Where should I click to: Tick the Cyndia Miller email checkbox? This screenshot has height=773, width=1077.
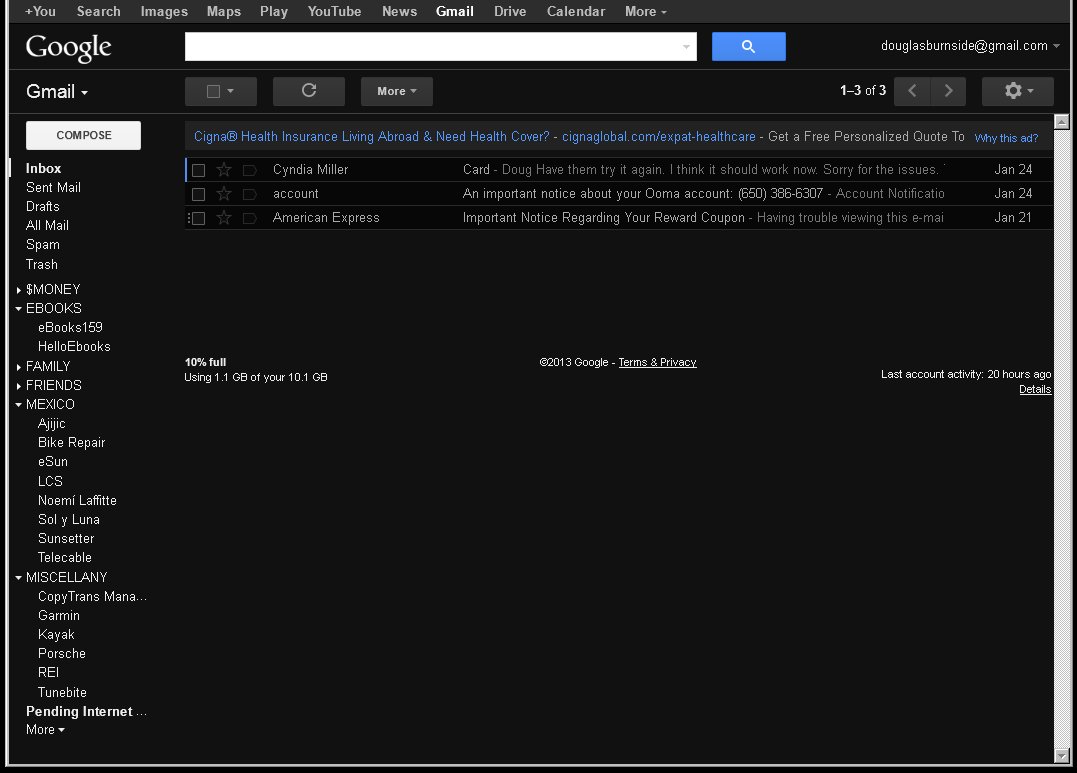(x=199, y=170)
